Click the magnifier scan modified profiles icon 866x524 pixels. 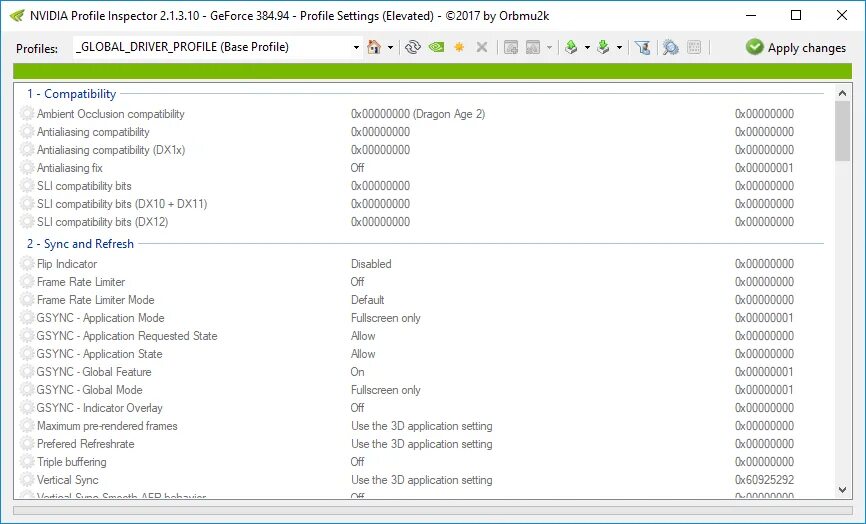[x=670, y=47]
